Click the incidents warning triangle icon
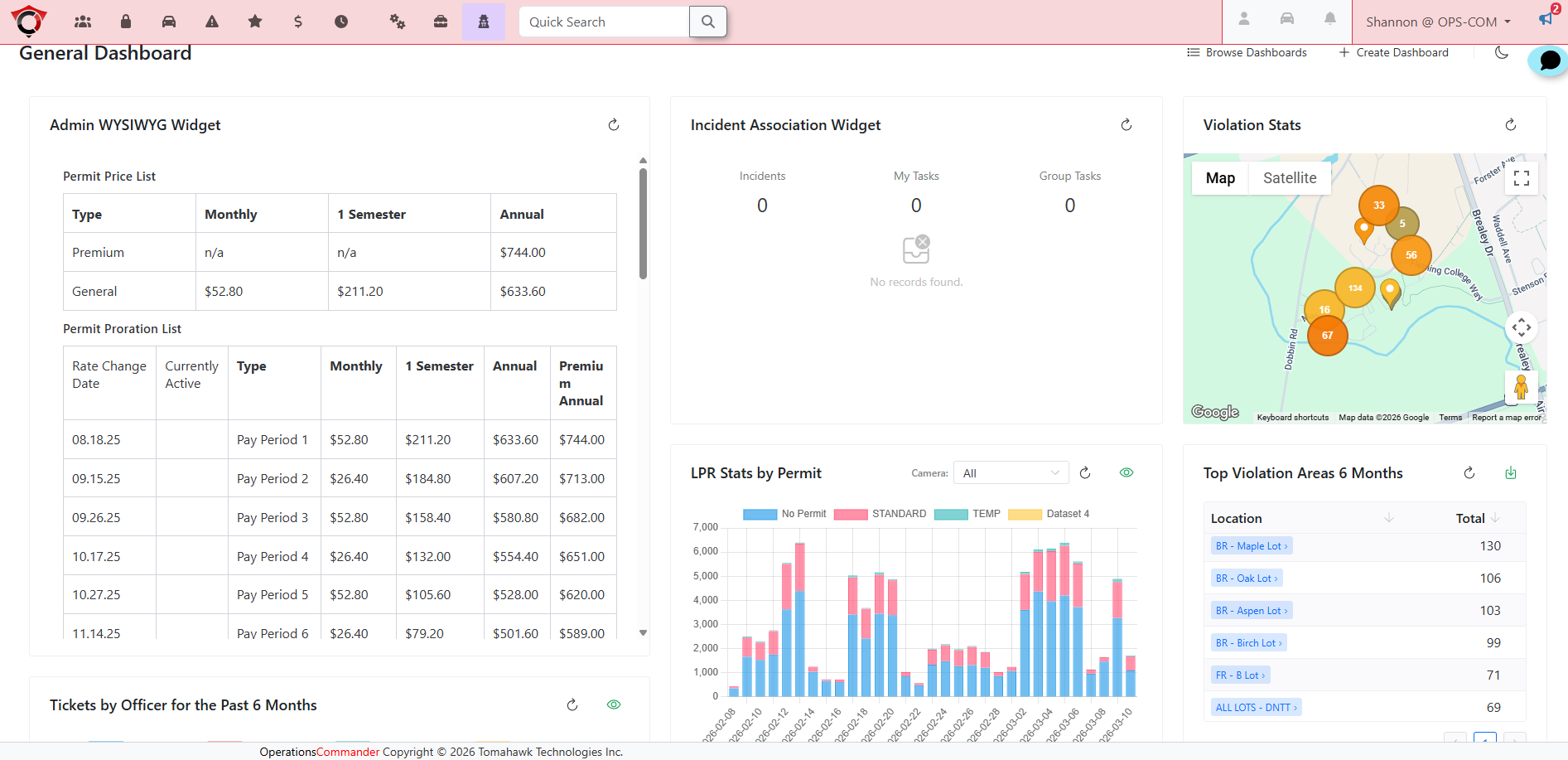The width and height of the screenshot is (1568, 760). point(212,22)
